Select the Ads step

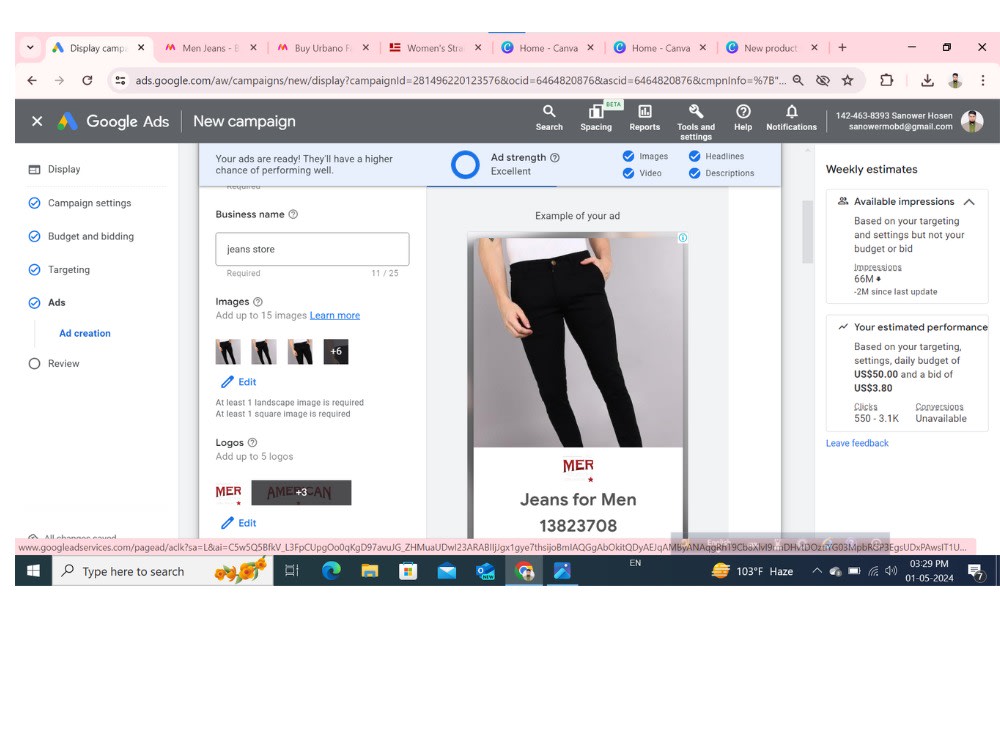pyautogui.click(x=57, y=302)
